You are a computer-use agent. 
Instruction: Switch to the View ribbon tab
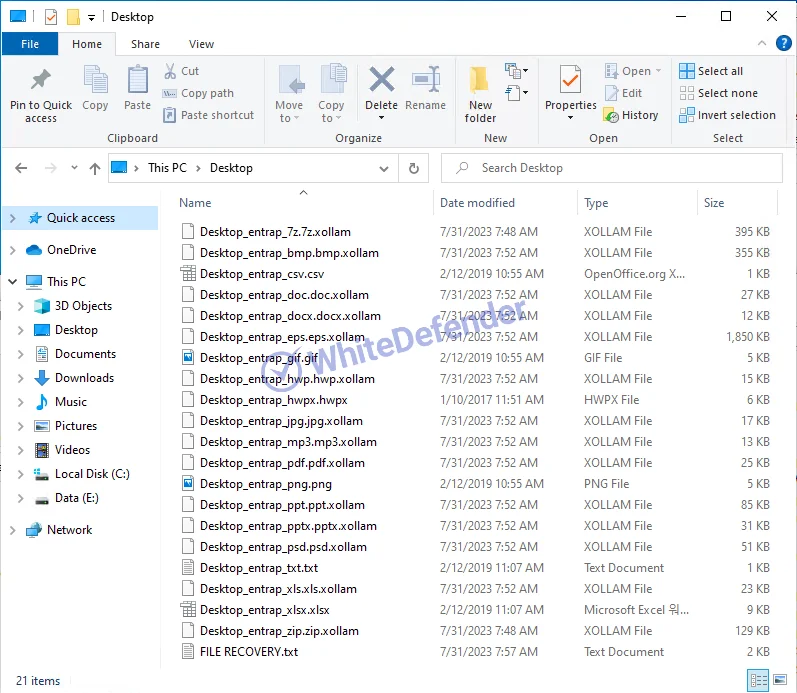click(201, 44)
